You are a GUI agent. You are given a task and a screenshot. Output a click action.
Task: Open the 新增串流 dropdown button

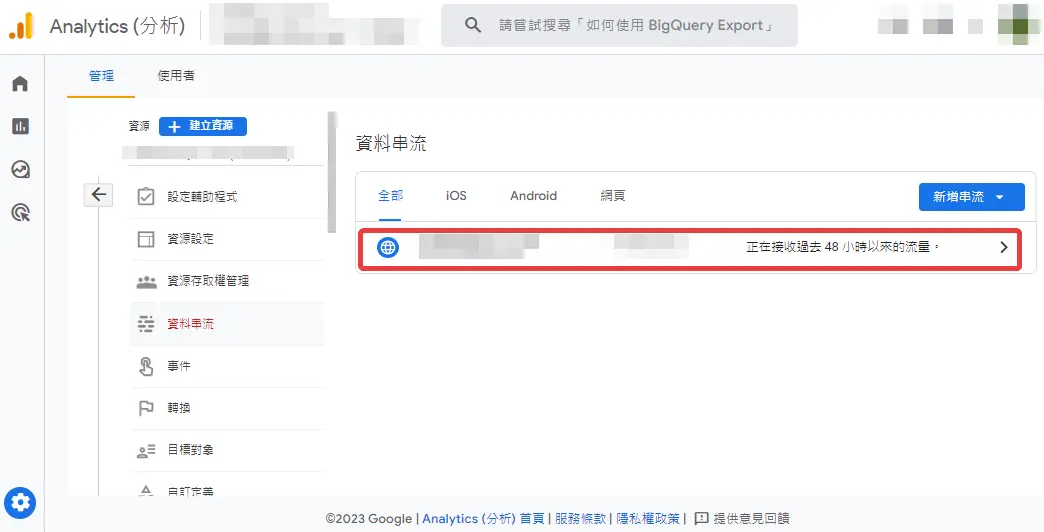[x=971, y=197]
